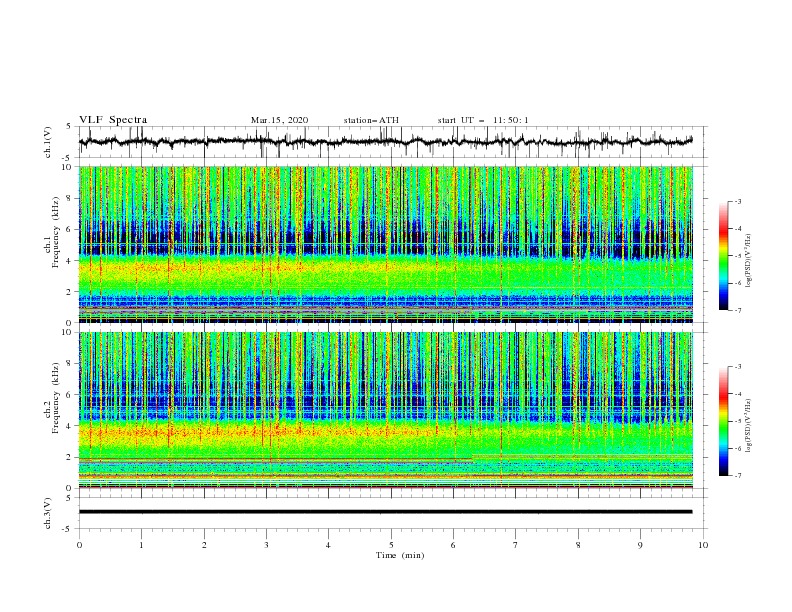Click time axis tick label "8"
792x612 pixels.
click(578, 545)
